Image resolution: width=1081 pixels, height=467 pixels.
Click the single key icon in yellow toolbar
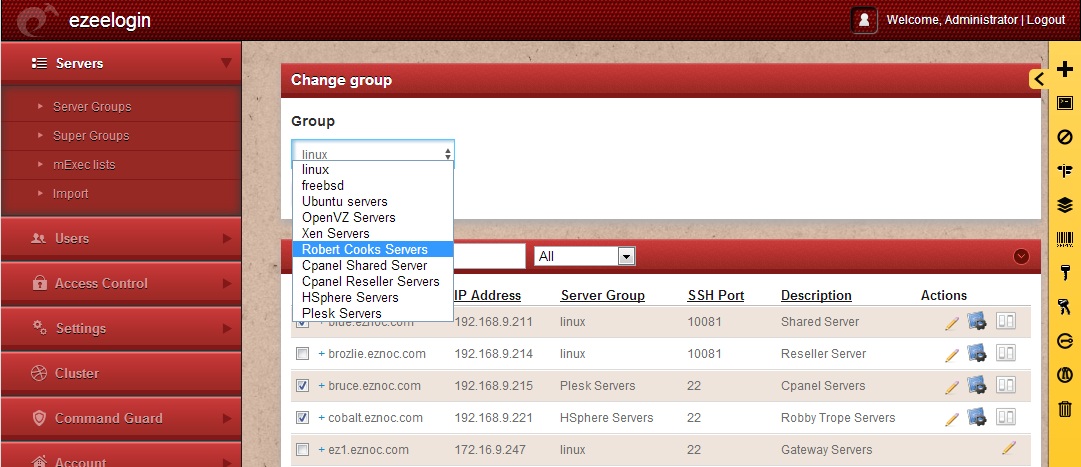[1064, 272]
